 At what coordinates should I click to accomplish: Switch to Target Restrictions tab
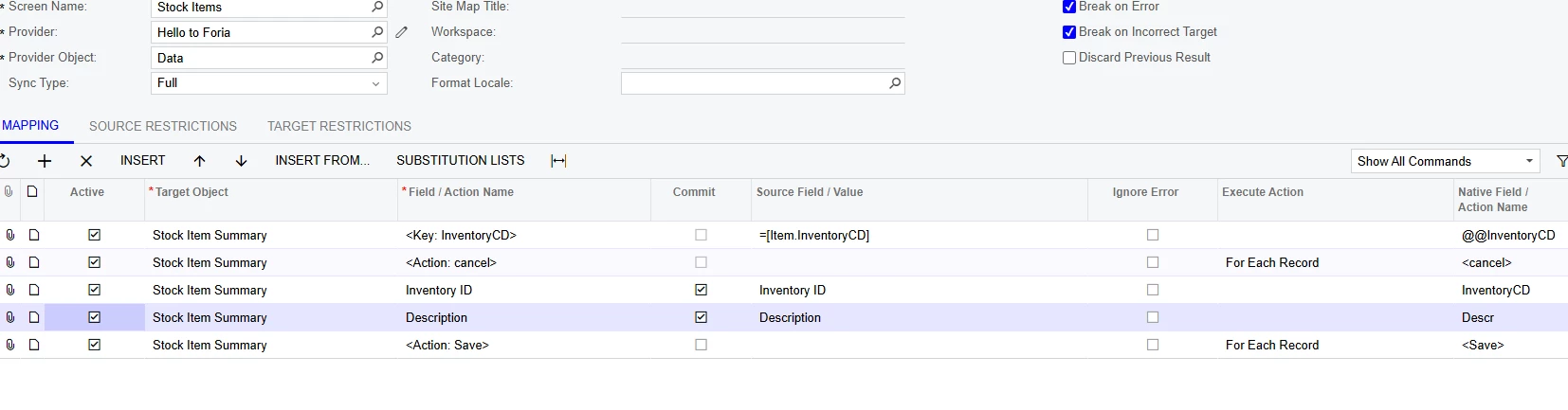(339, 126)
